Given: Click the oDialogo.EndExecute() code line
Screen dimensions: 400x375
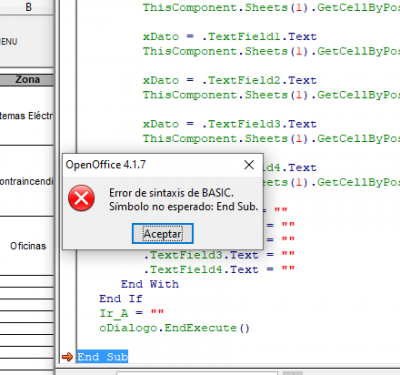Looking at the screenshot, I should pos(174,328).
